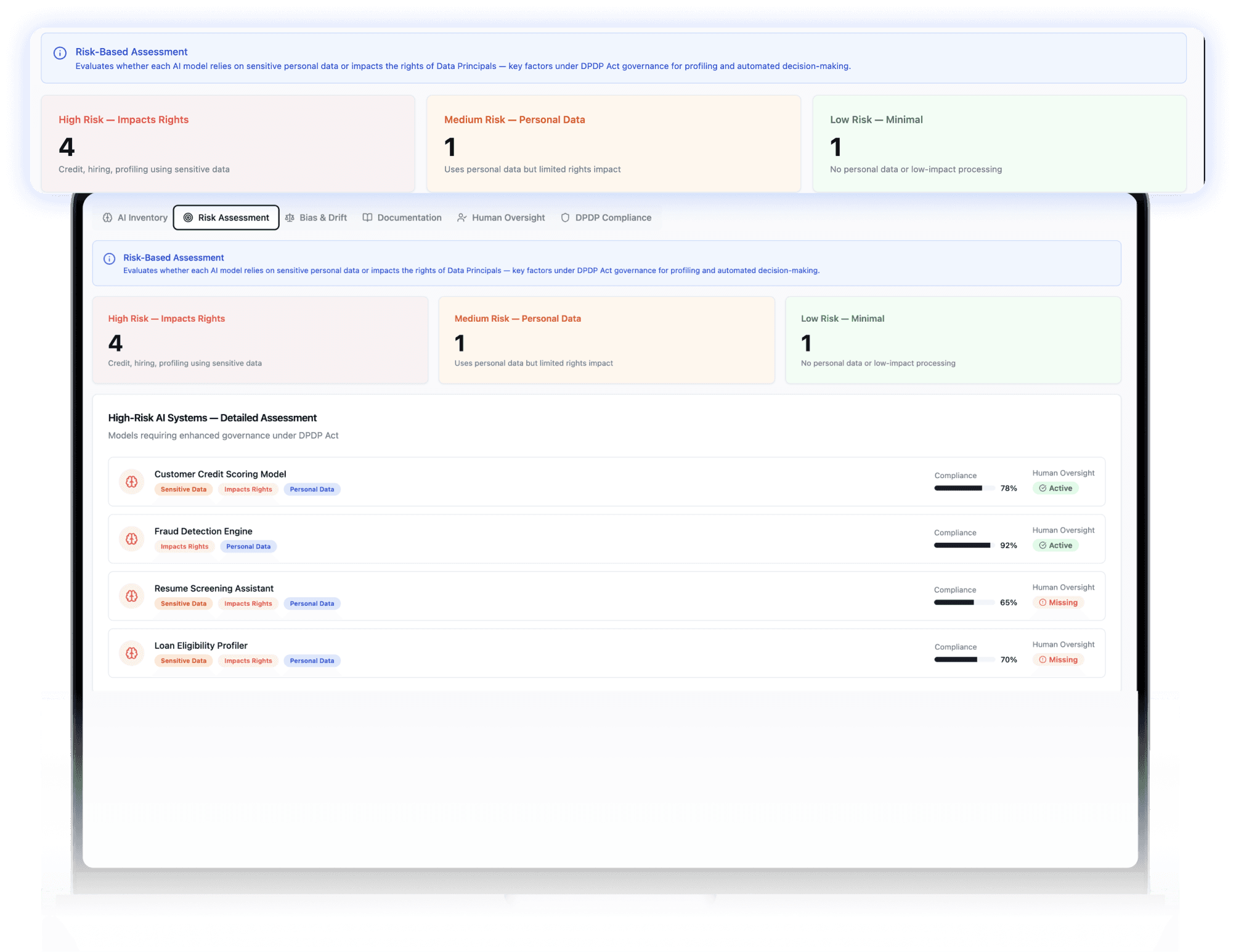1236x952 pixels.
Task: Click the brain icon beside Fraud Detection Engine
Action: pos(132,539)
